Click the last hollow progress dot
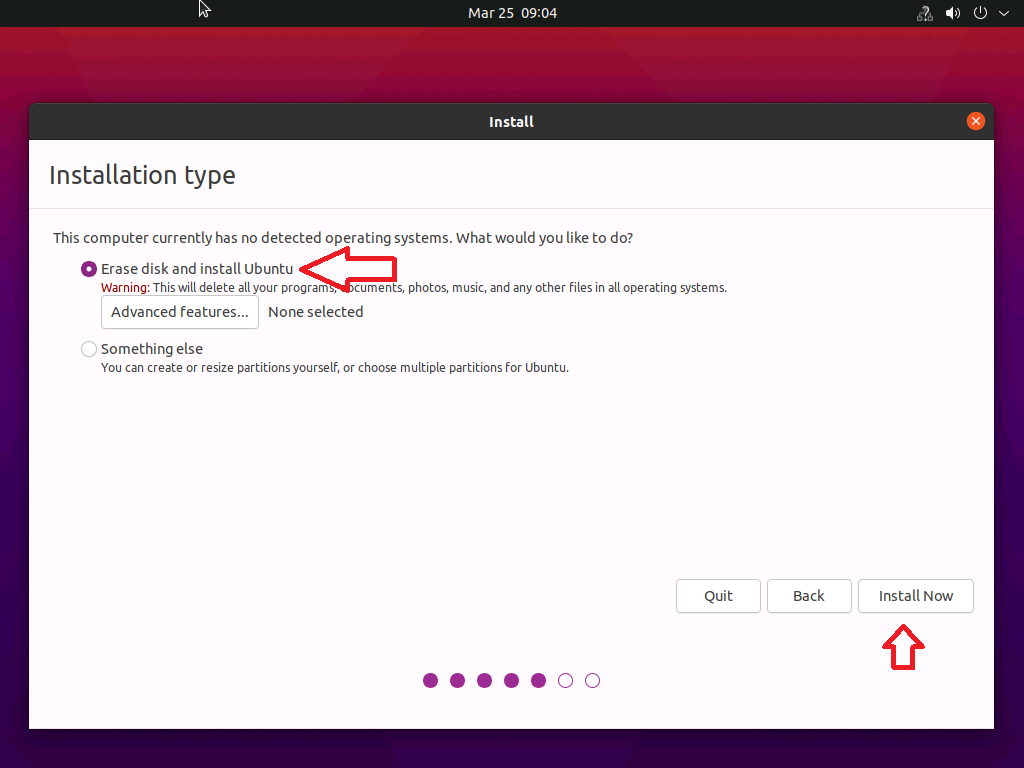 click(x=592, y=681)
